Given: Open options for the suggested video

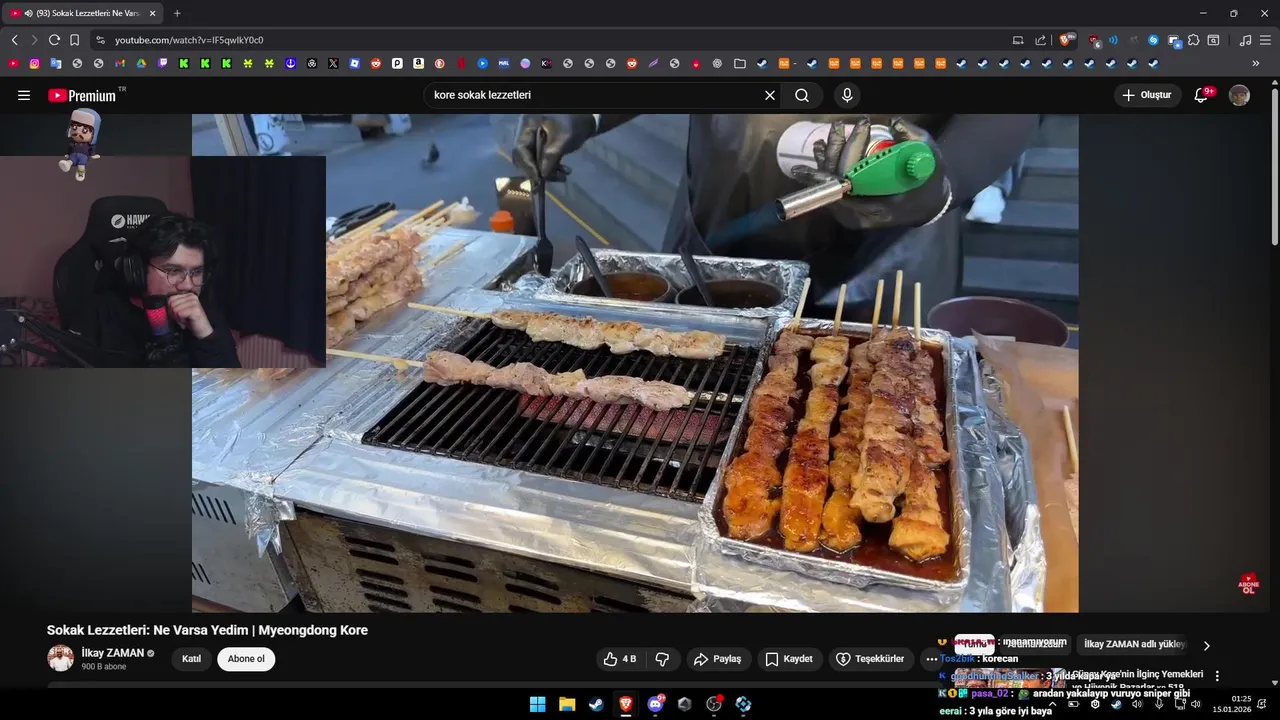Looking at the screenshot, I should click(x=1217, y=676).
